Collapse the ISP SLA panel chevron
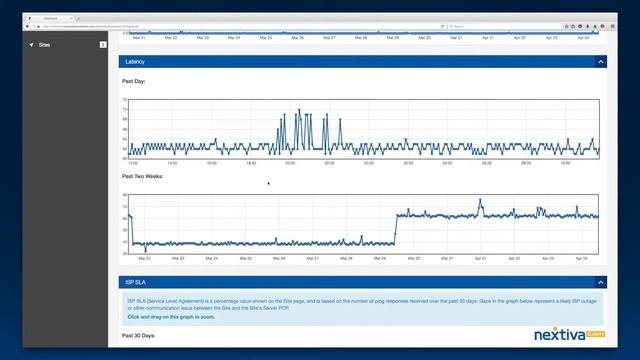The width and height of the screenshot is (640, 360). tap(600, 282)
